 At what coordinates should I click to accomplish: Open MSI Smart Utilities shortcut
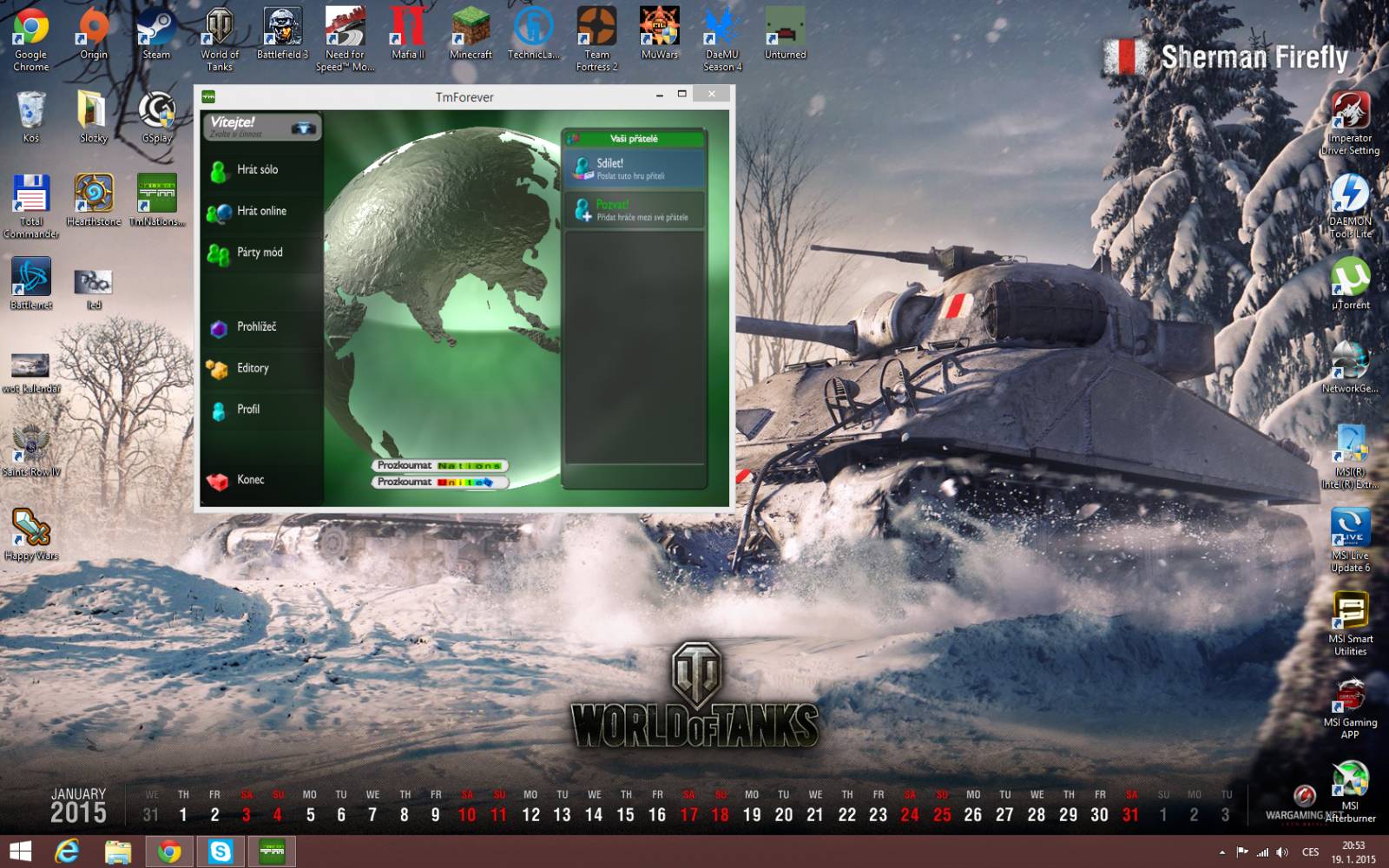tap(1350, 624)
